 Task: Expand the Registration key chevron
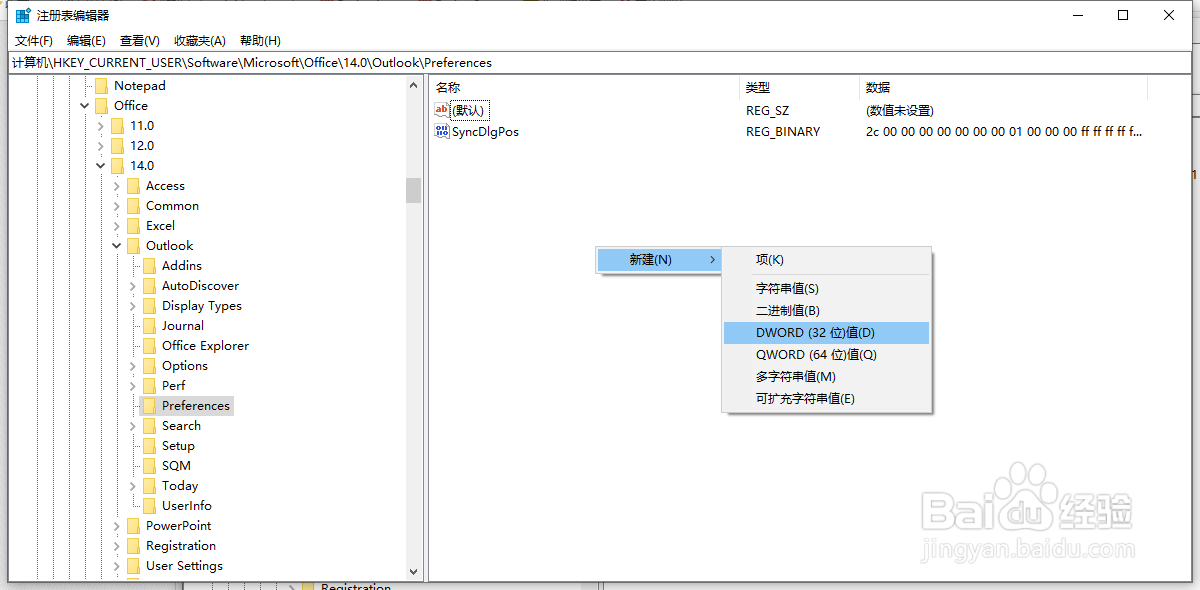115,545
